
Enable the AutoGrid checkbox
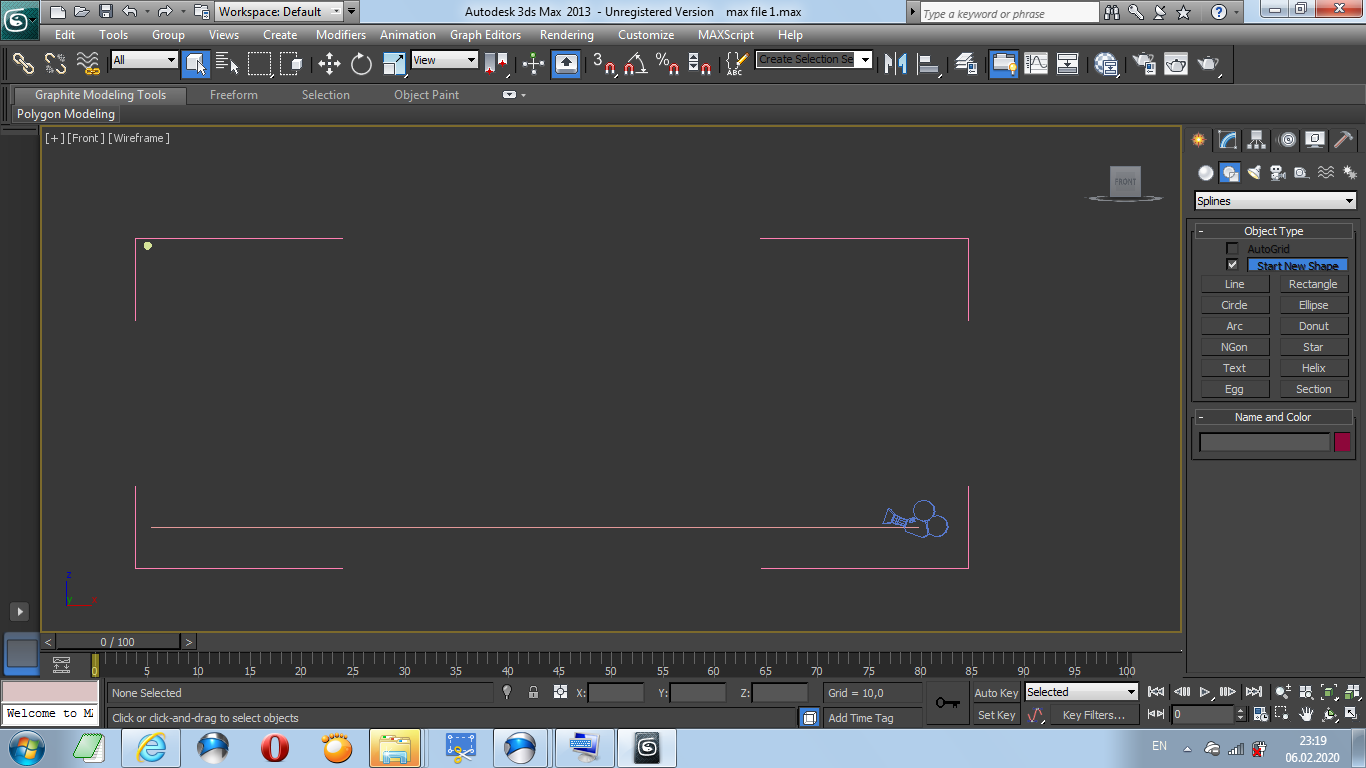pyautogui.click(x=1232, y=248)
